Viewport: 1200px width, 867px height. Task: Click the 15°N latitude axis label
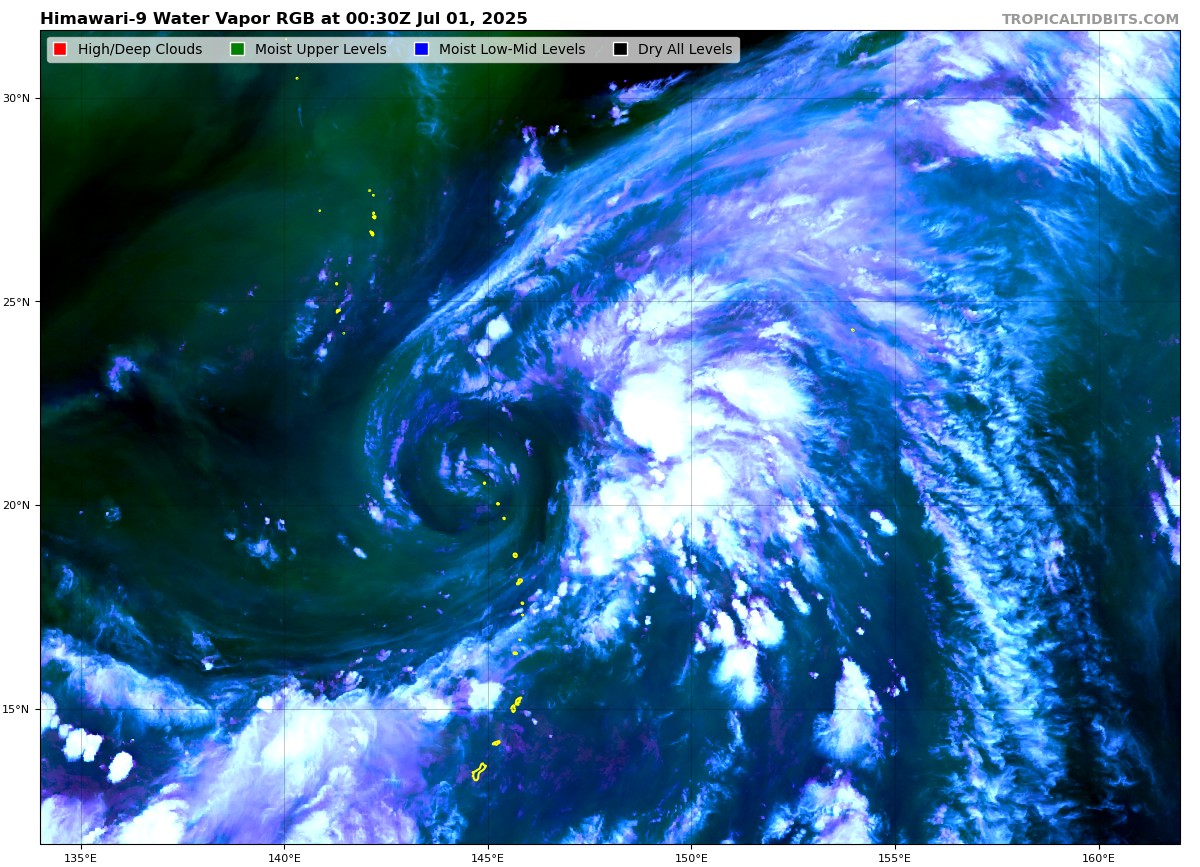tap(16, 709)
